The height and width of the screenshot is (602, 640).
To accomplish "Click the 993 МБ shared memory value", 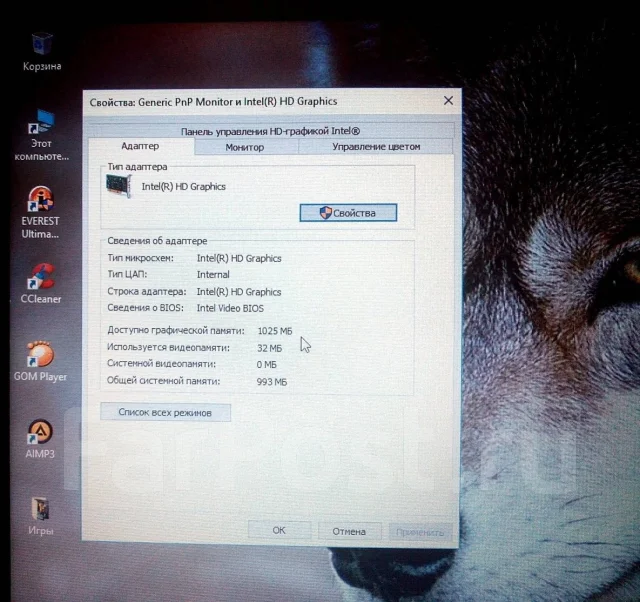I will [272, 382].
